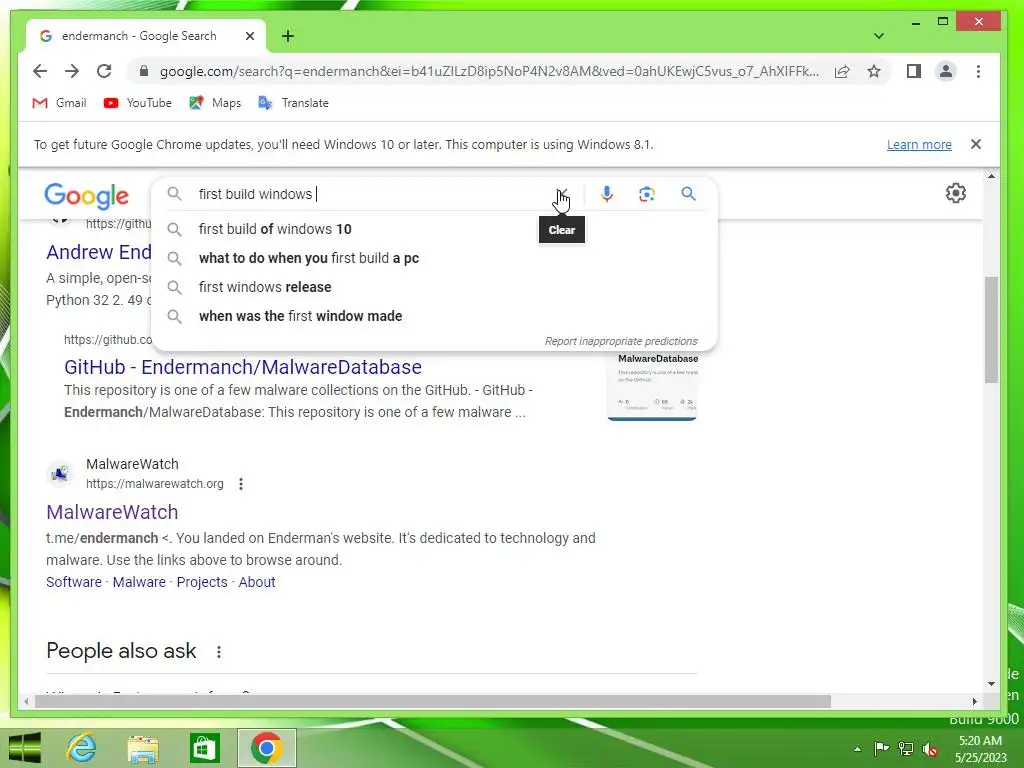Open the taskbar clock showing 5:20 AM
The width and height of the screenshot is (1024, 768).
(x=981, y=749)
